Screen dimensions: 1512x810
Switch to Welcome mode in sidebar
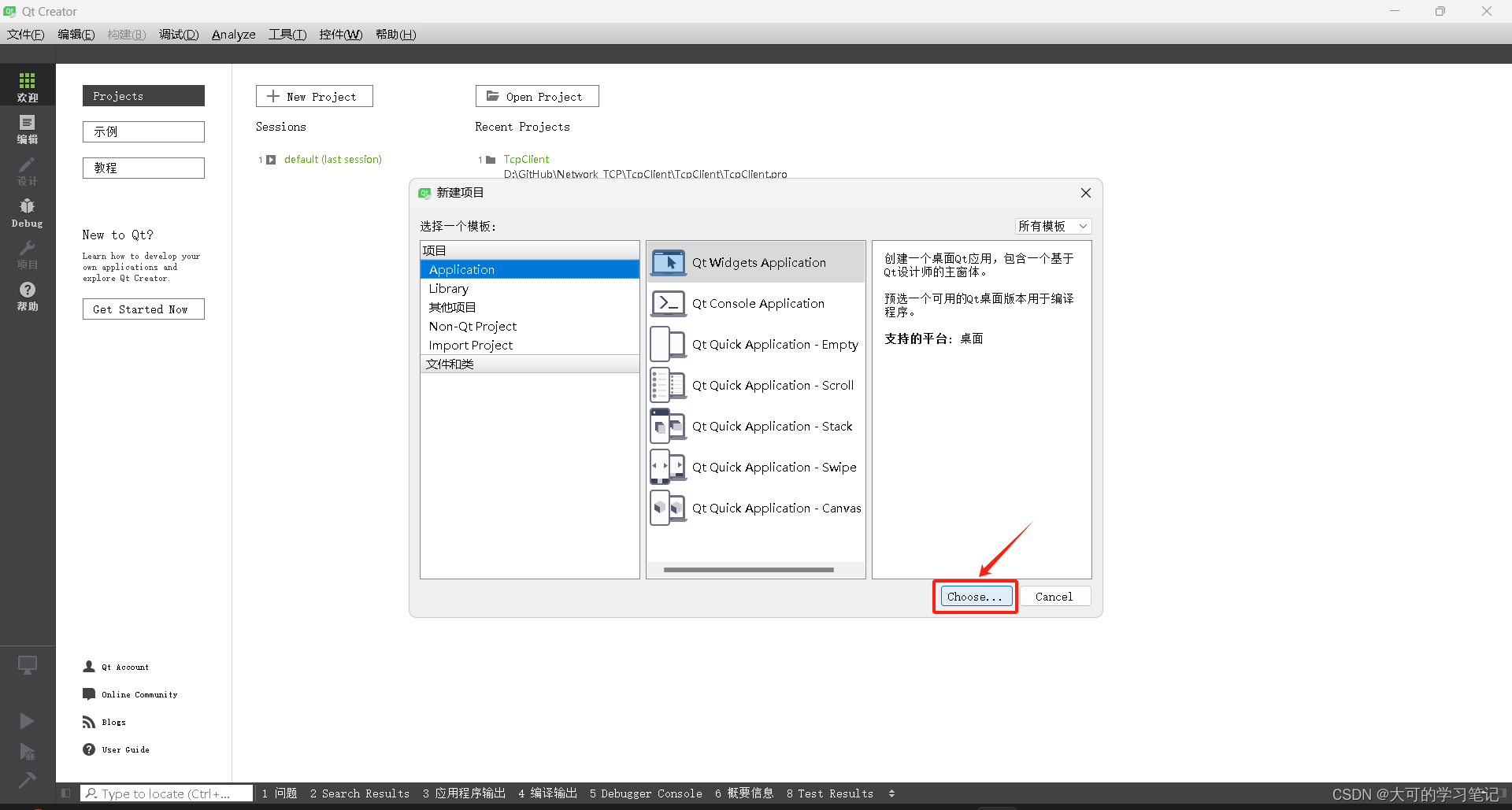[x=28, y=86]
